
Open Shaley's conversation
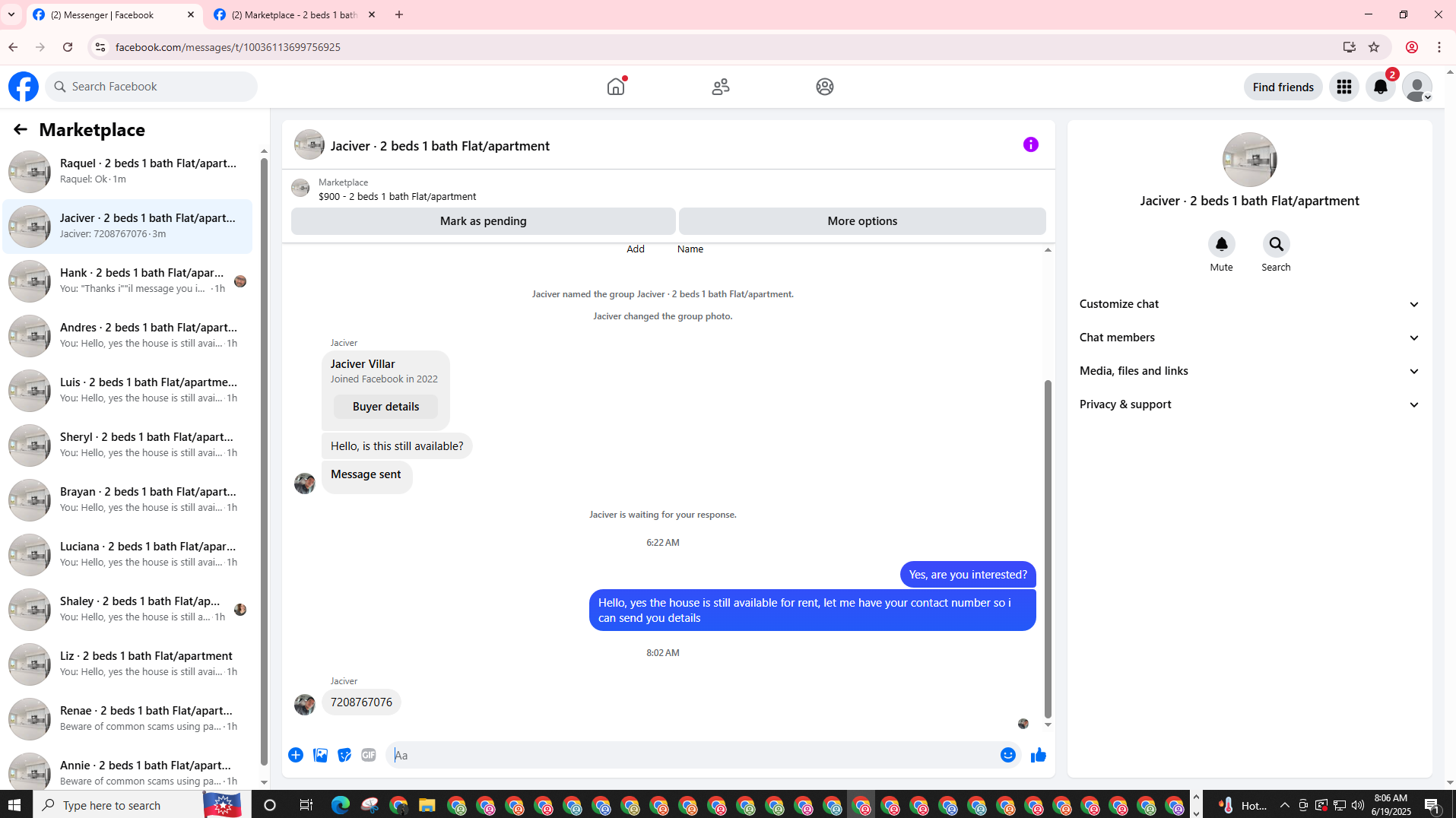(x=128, y=610)
